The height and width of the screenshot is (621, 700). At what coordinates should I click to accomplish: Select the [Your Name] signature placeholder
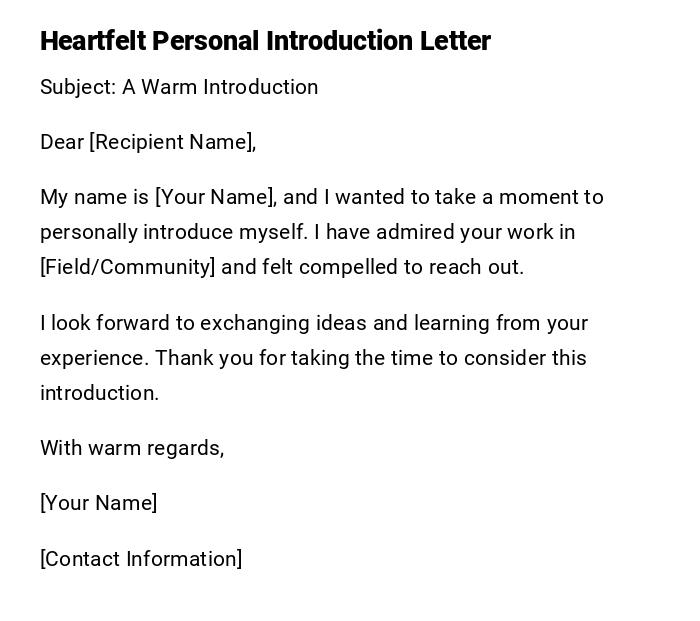pyautogui.click(x=99, y=503)
